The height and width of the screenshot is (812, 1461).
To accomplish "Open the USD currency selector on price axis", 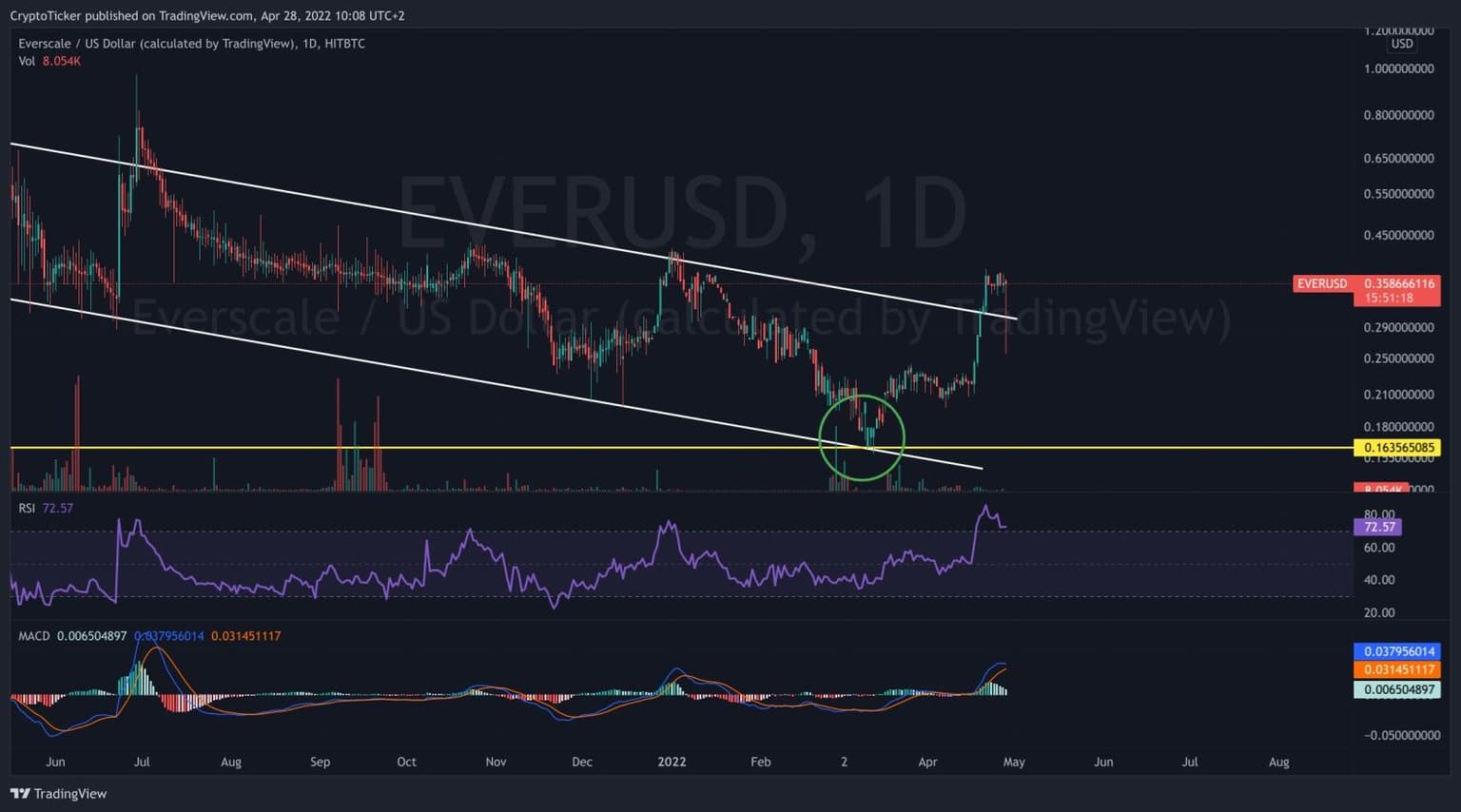I will 1401,44.
